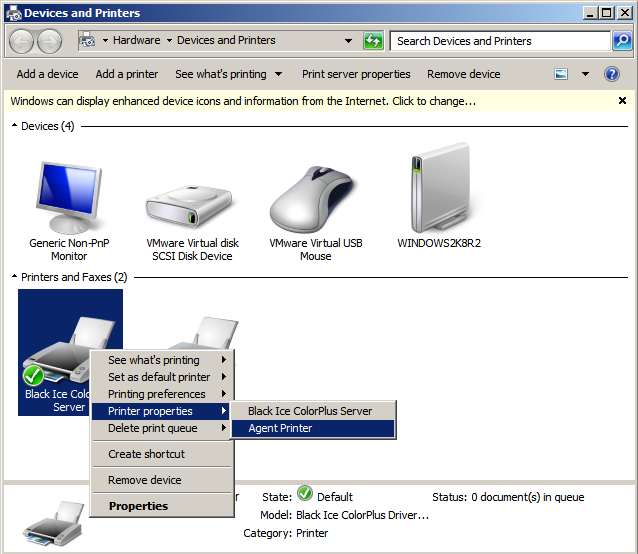Expand the dropdown arrow after Hardware breadcrumb
This screenshot has width=638, height=554.
169,41
